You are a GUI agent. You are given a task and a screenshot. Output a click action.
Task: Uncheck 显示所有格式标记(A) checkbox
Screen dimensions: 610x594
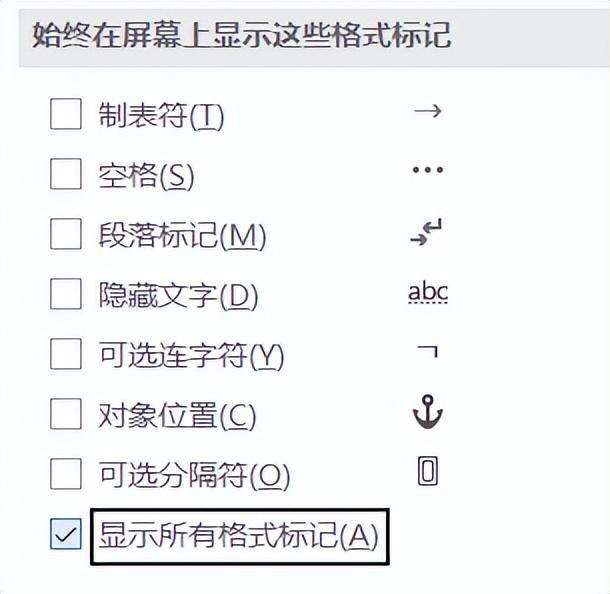[66, 534]
